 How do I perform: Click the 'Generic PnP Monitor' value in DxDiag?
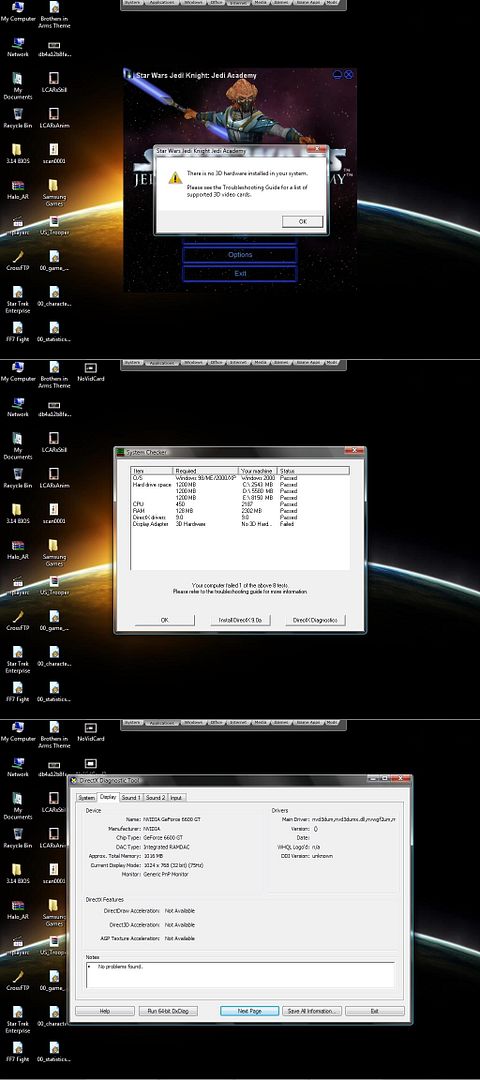(x=167, y=874)
